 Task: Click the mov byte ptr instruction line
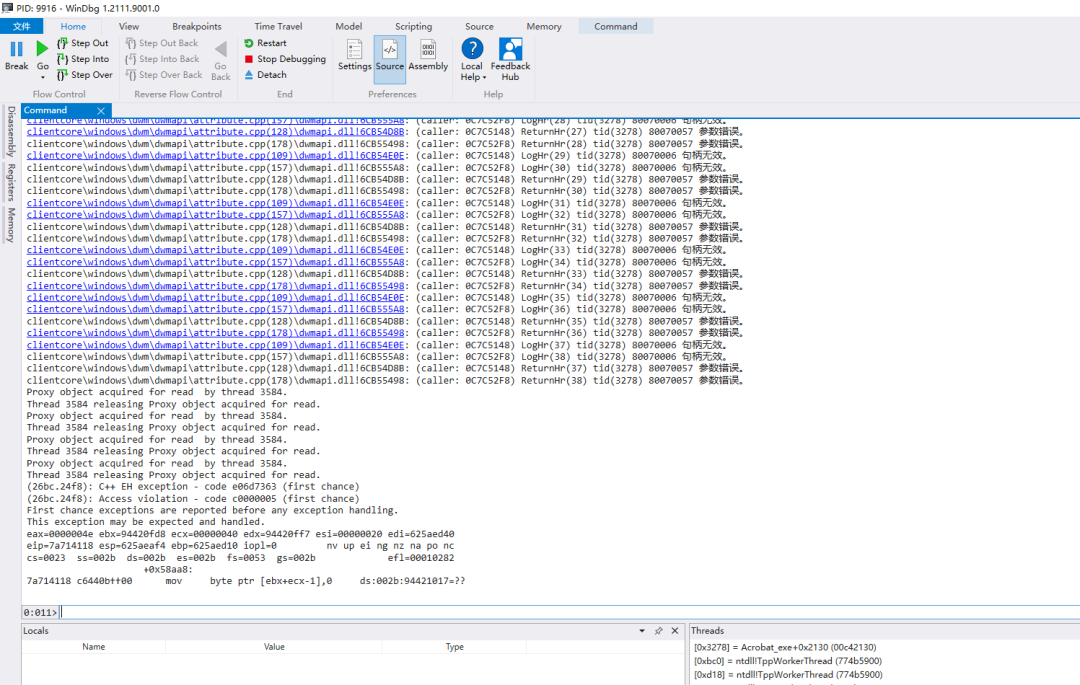point(246,581)
